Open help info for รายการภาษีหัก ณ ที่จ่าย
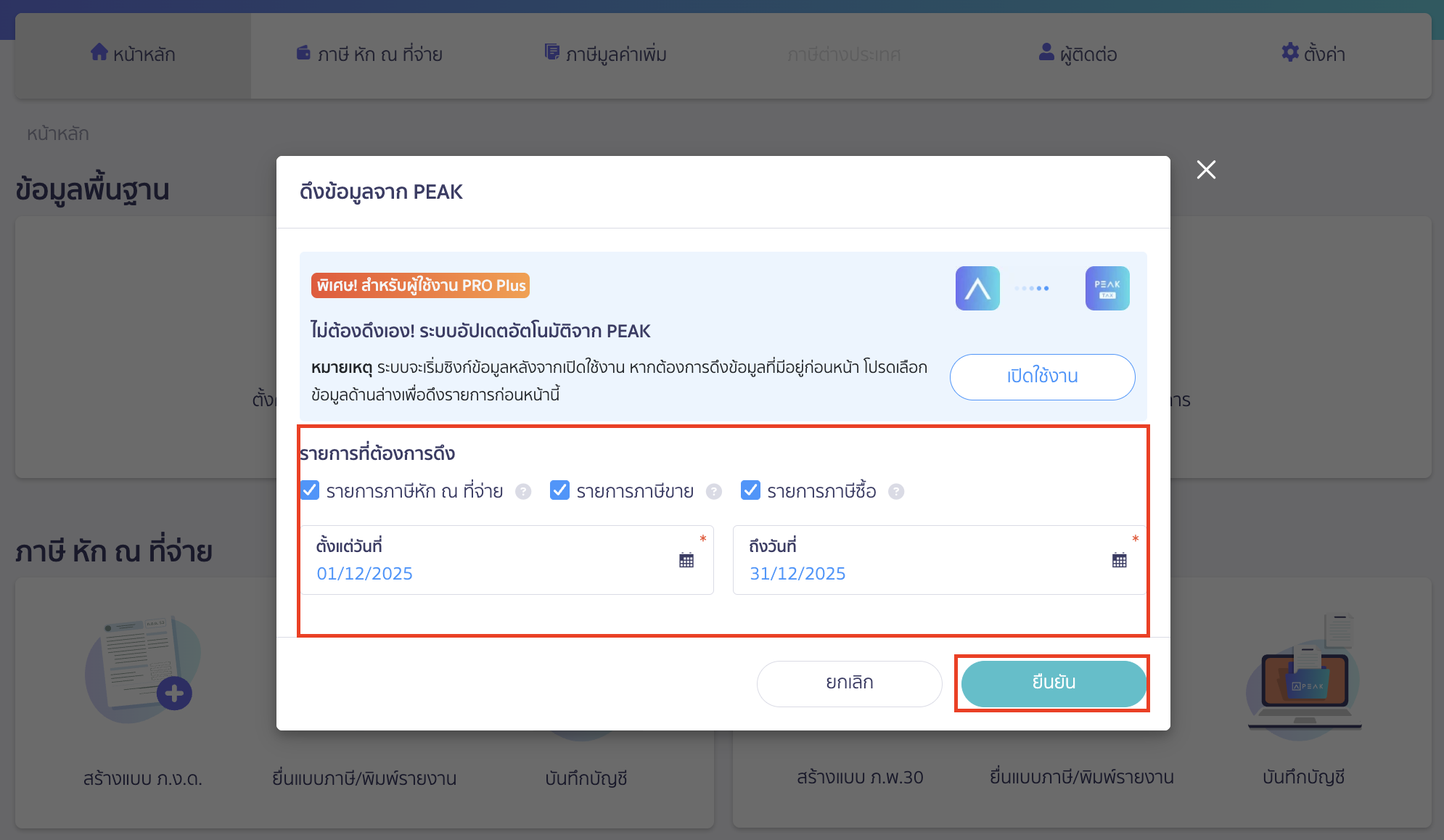Viewport: 1444px width, 840px height. tap(523, 491)
